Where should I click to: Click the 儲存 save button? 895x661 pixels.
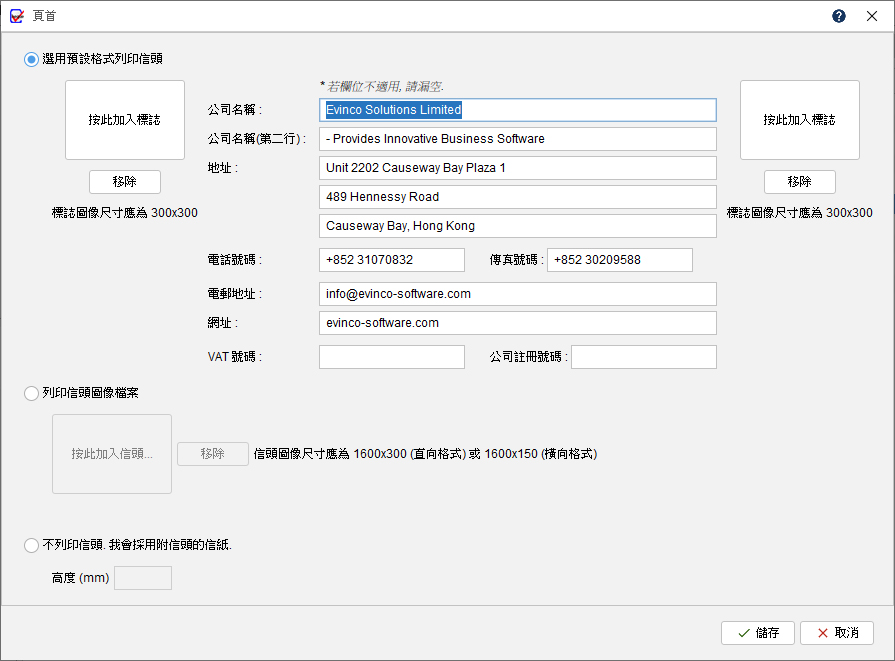point(757,633)
